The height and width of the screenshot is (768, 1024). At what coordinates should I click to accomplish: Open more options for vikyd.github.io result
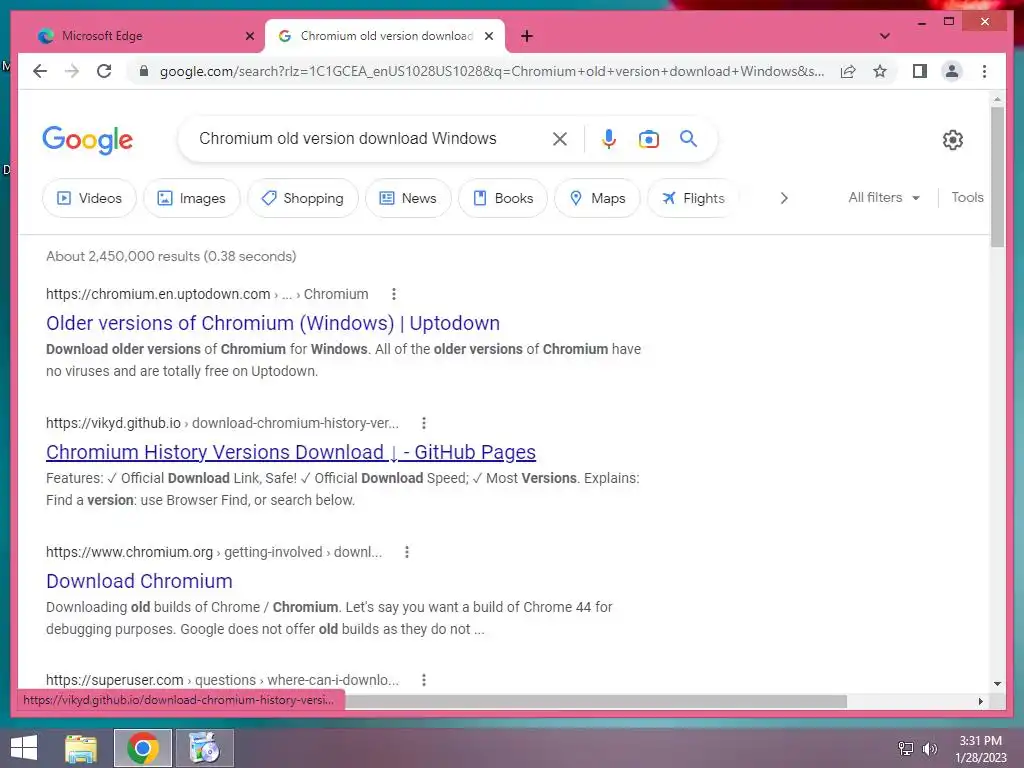[x=424, y=423]
